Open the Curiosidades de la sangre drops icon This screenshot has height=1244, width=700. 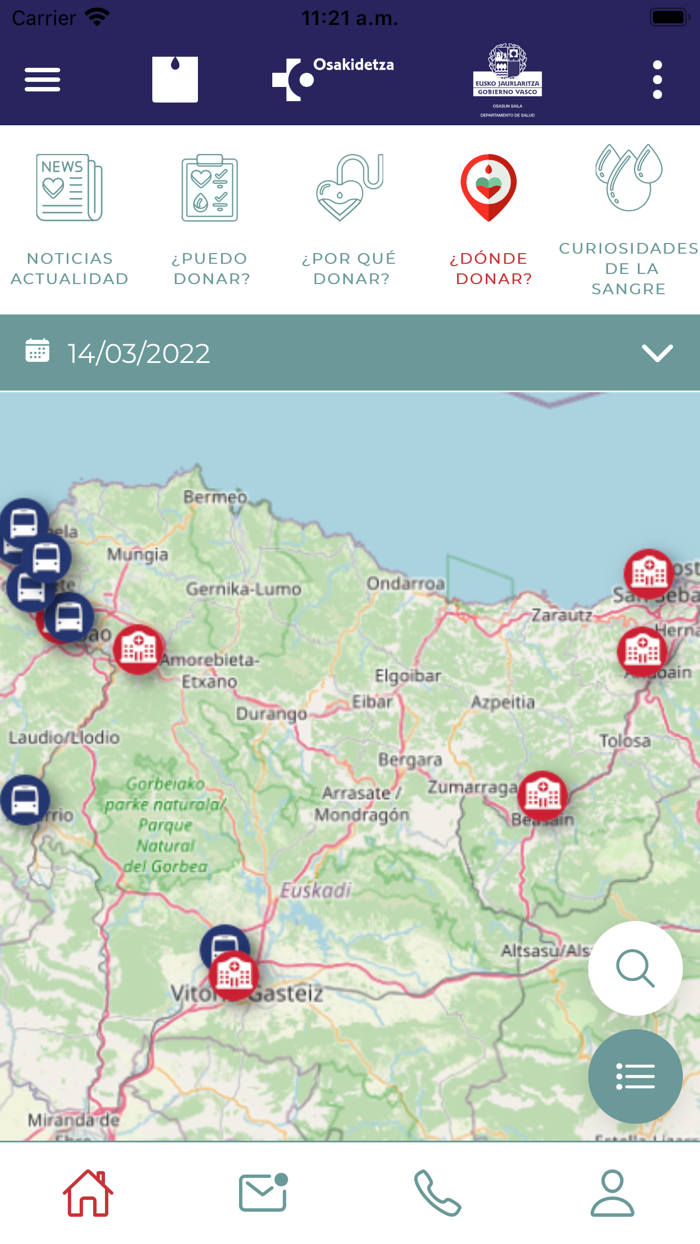pos(628,178)
